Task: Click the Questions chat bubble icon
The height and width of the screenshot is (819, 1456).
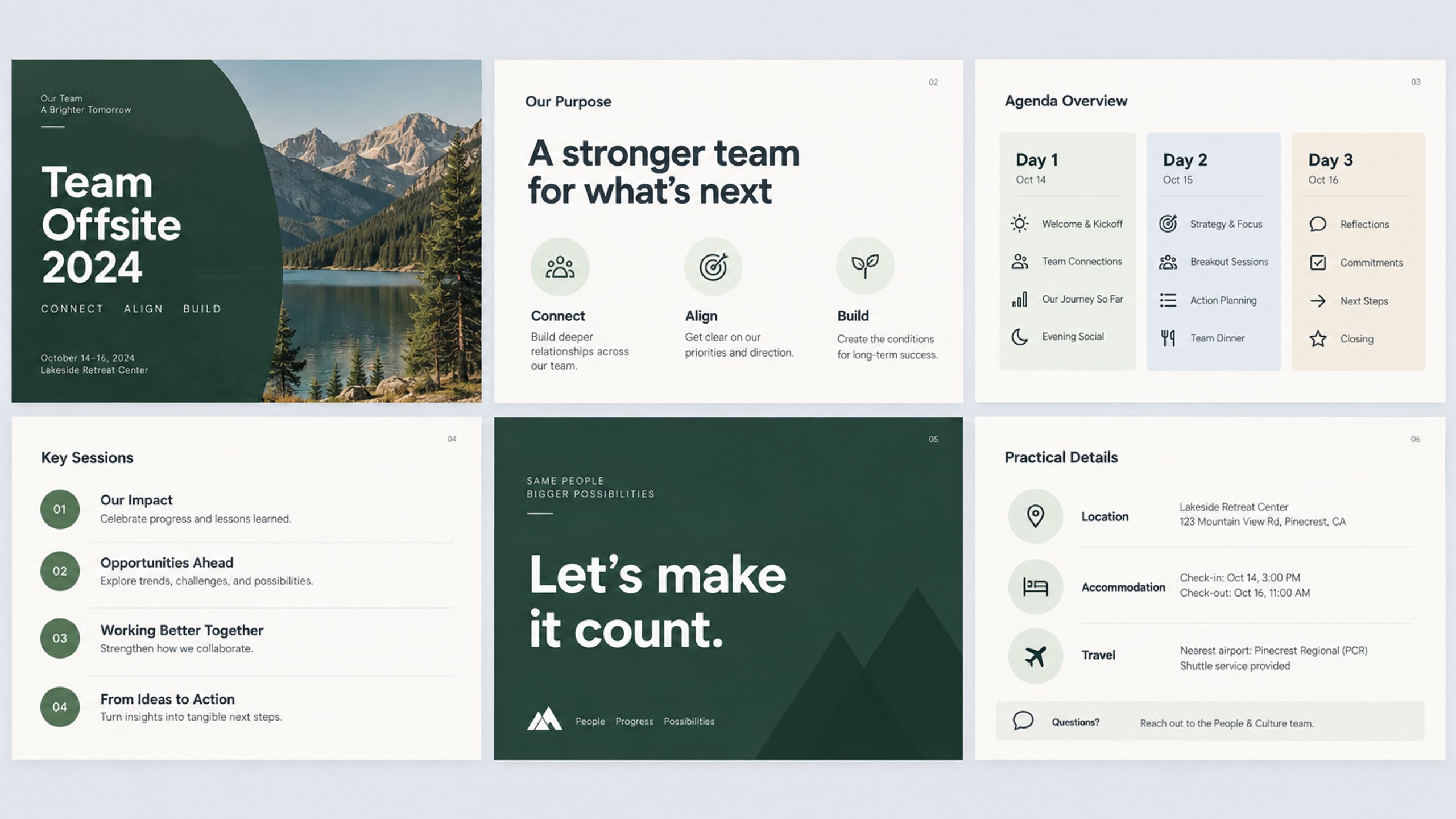Action: pyautogui.click(x=1023, y=721)
